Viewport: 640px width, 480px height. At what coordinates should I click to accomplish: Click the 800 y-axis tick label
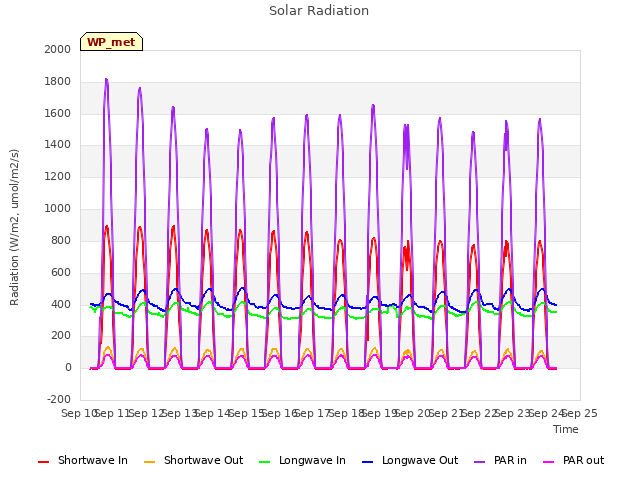pyautogui.click(x=61, y=240)
